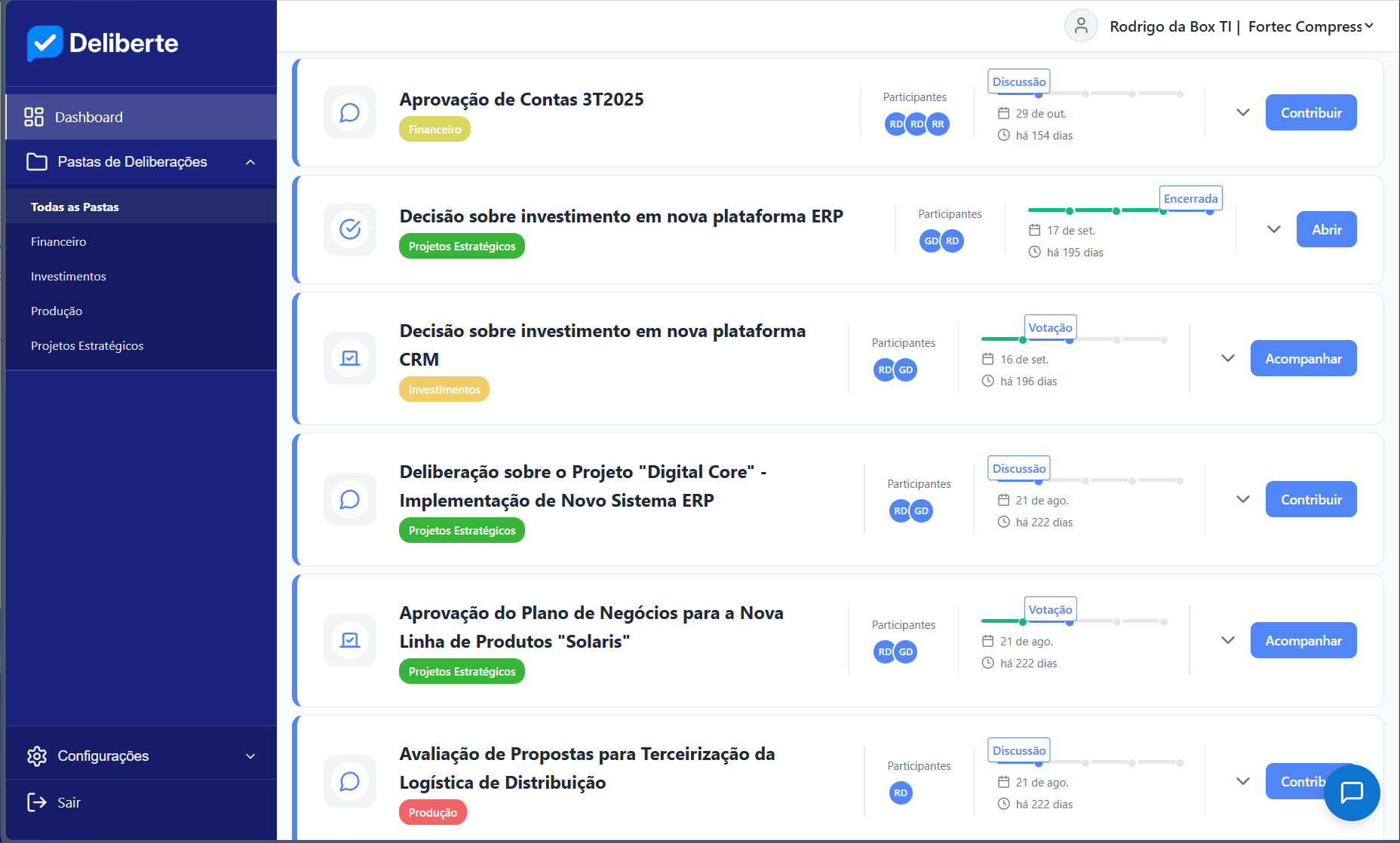Expand details of Aprovação de Contas 3T2025
The width and height of the screenshot is (1400, 843).
point(1243,113)
